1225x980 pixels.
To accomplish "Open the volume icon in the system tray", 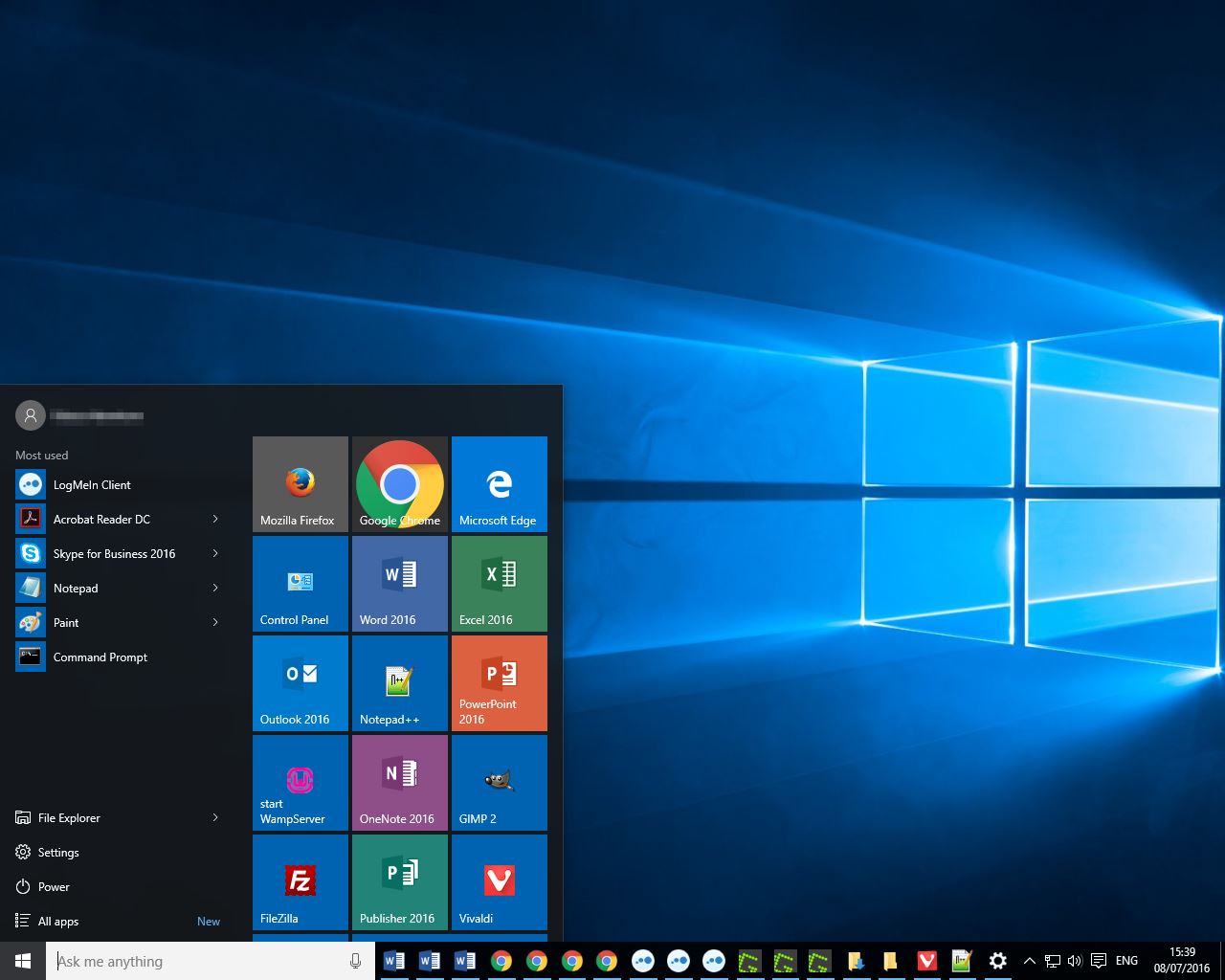I will 1075,961.
